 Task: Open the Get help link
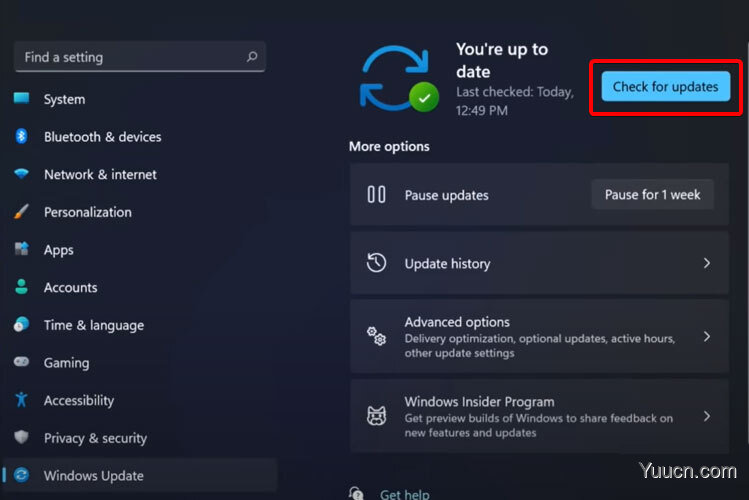coord(405,494)
